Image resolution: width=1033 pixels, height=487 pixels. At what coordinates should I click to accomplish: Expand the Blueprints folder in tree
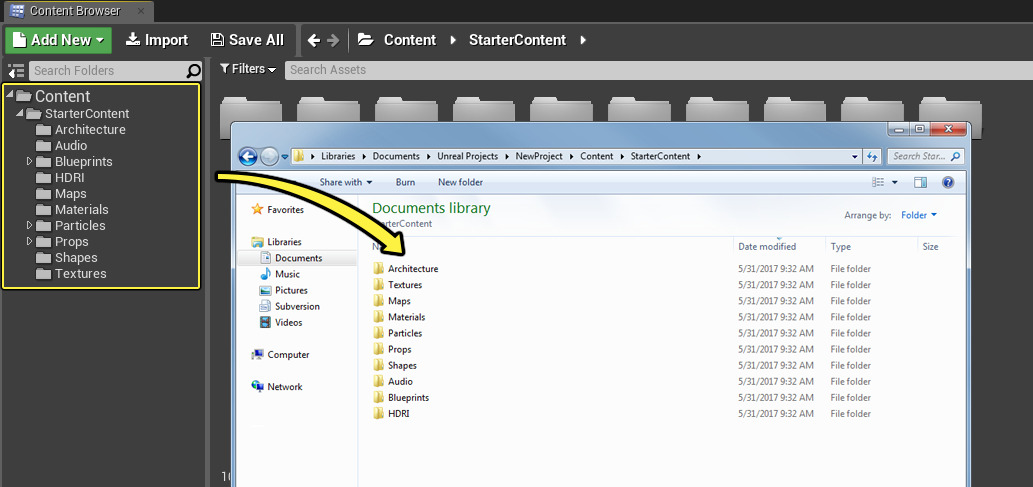pyautogui.click(x=30, y=161)
